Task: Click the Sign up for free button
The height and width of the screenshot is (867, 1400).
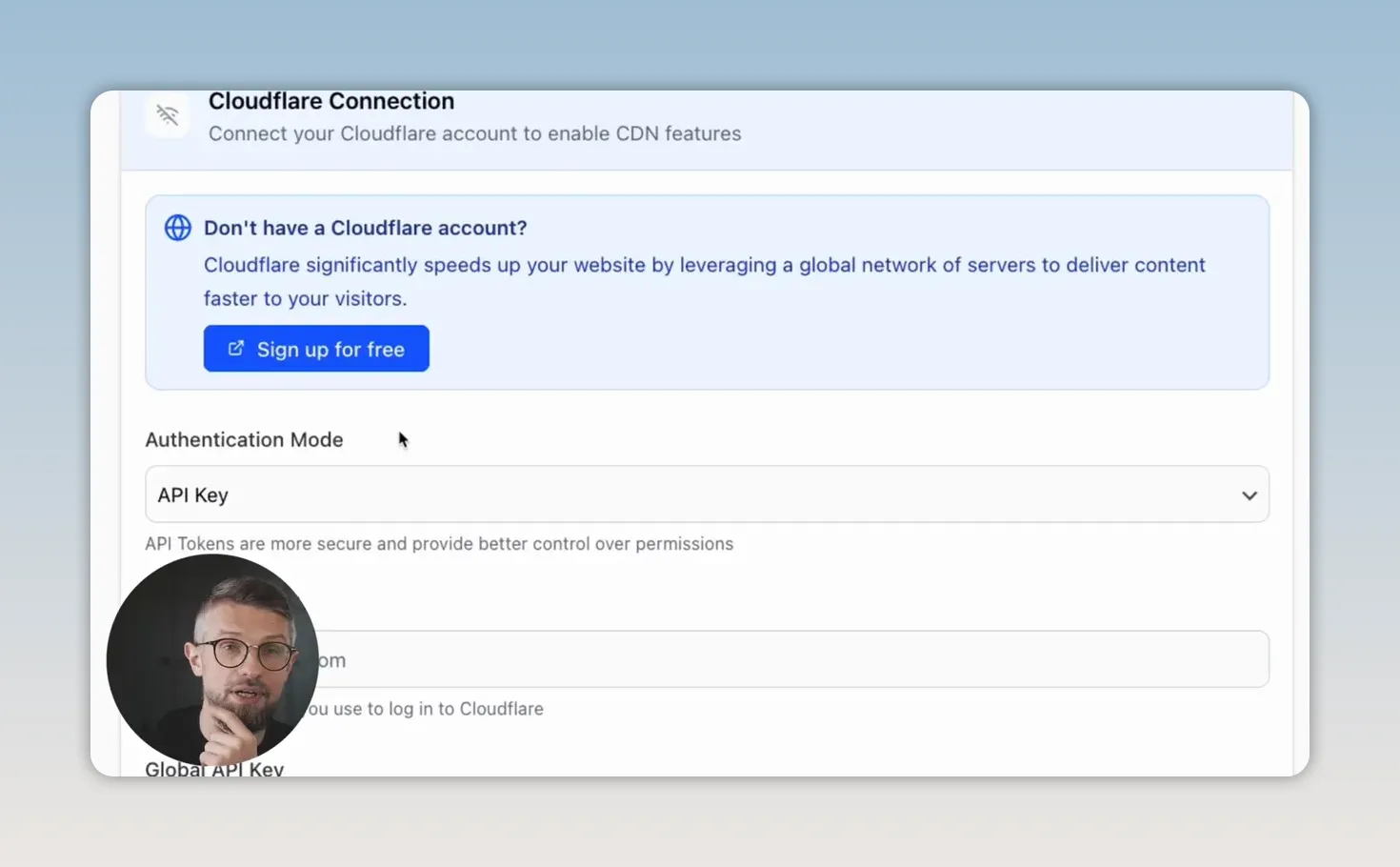Action: click(316, 349)
